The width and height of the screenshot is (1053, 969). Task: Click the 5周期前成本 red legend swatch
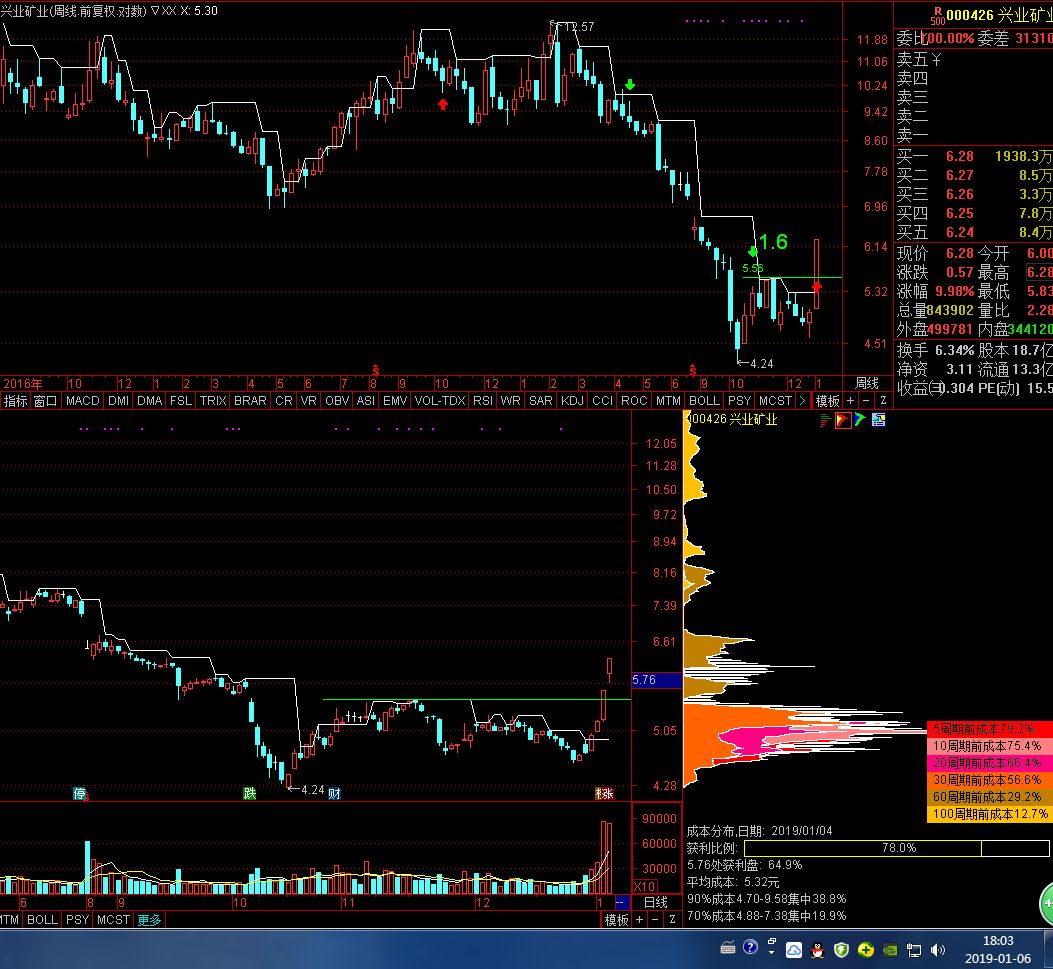tap(990, 729)
